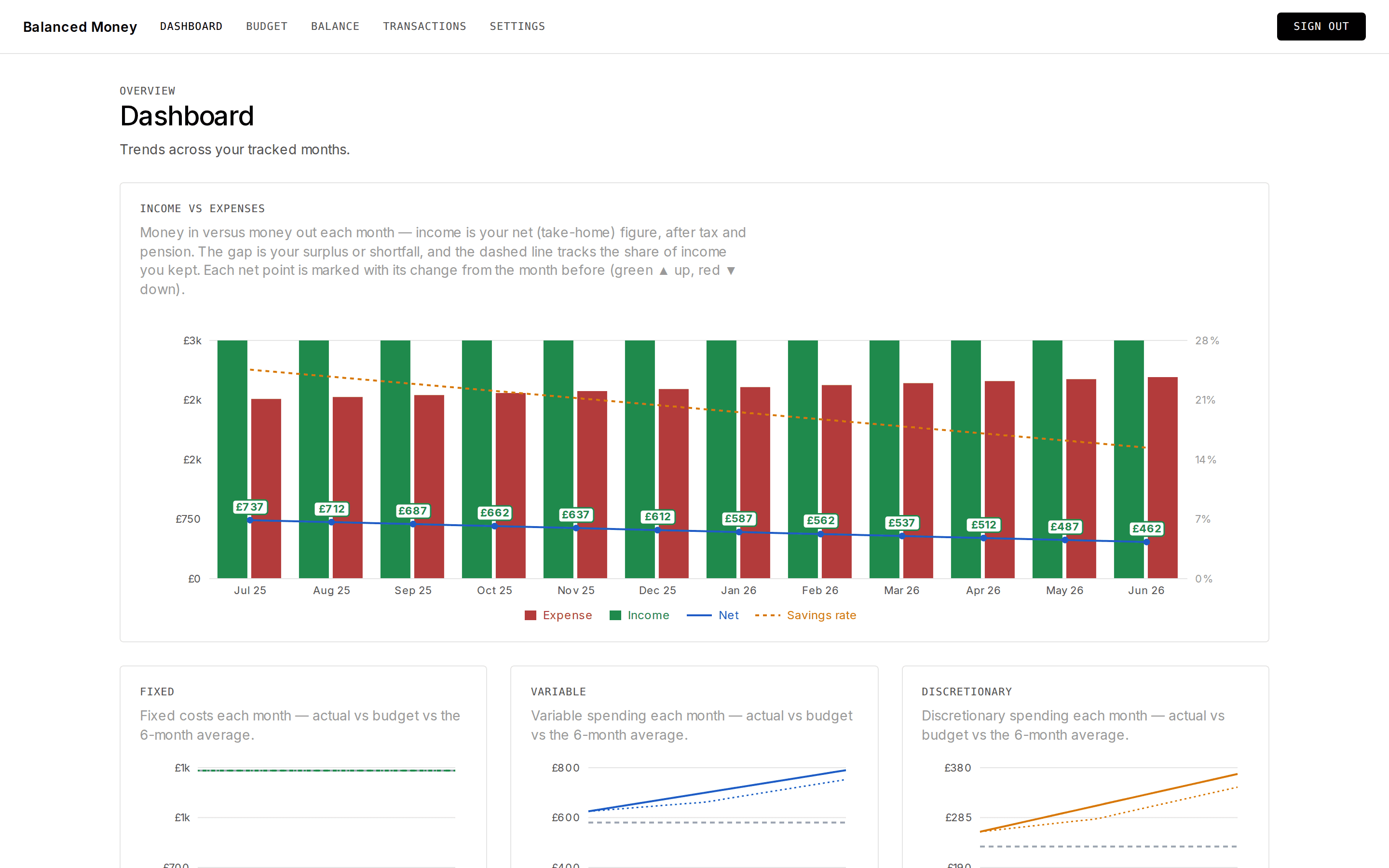Click the Jan 26 x-axis label

[x=739, y=591]
